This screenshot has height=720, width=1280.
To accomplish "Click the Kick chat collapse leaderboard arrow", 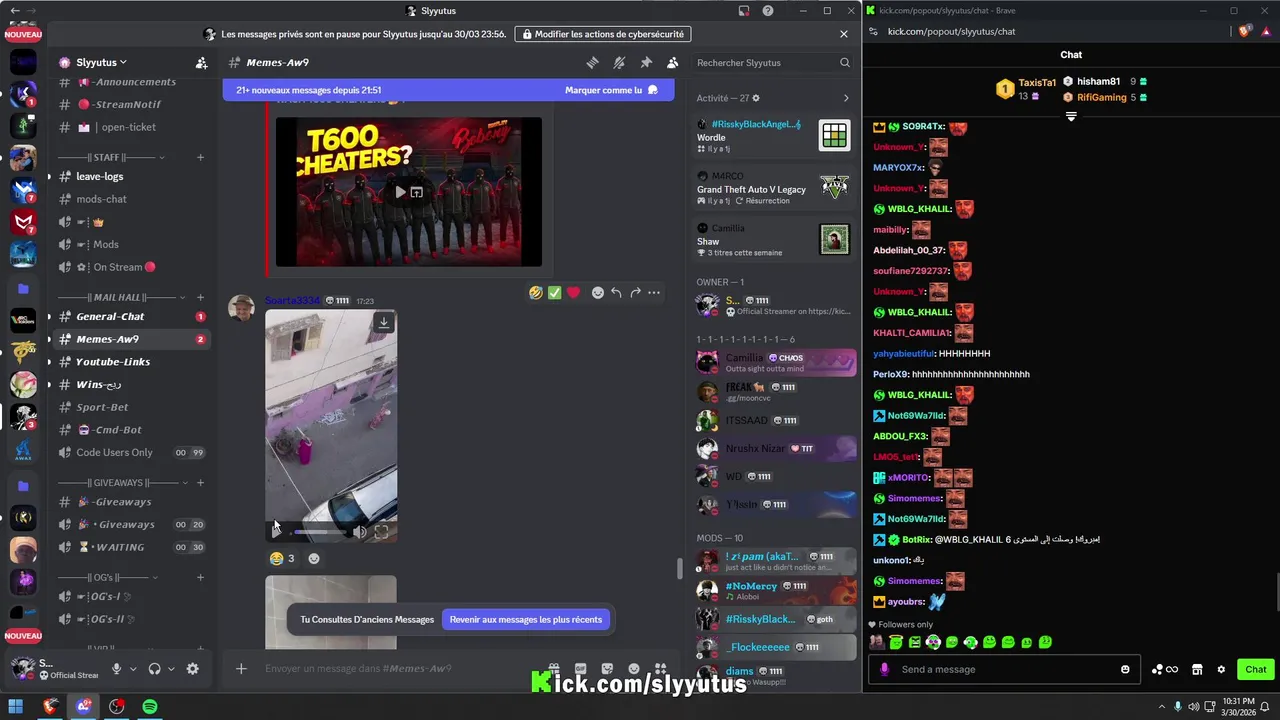I will coord(1071,117).
